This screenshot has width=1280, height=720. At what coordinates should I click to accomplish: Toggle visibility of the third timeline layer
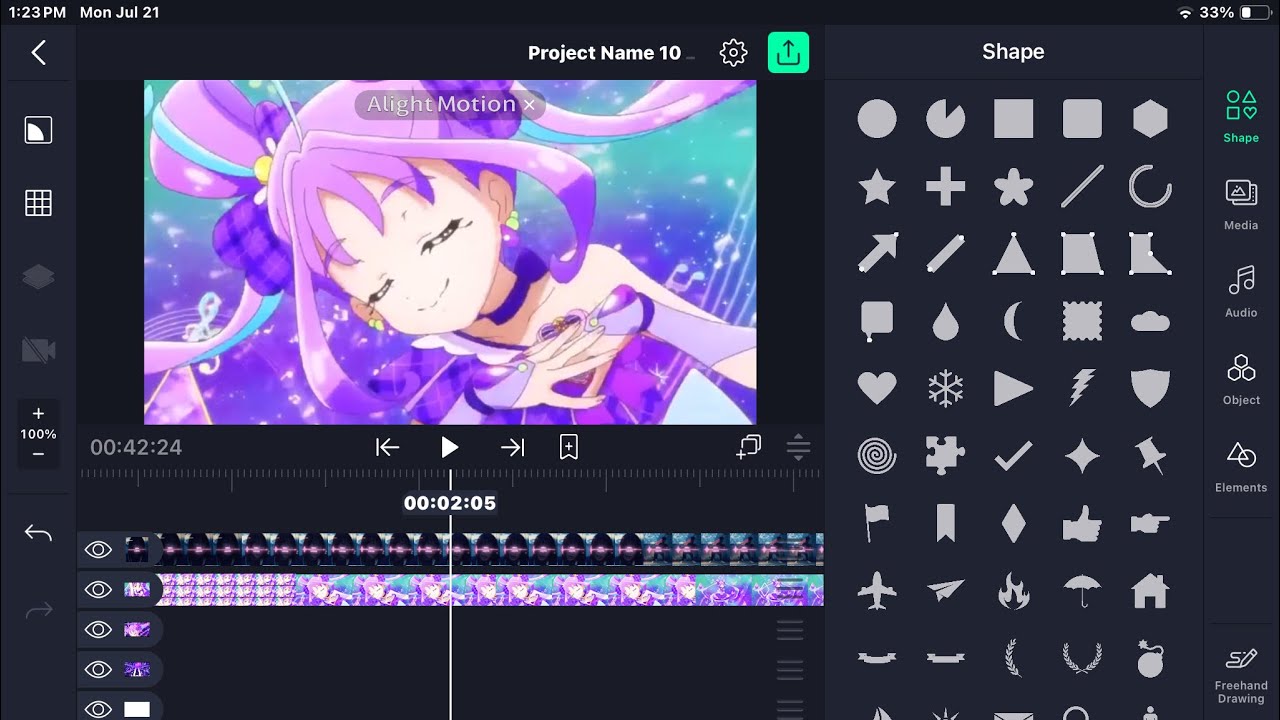98,629
